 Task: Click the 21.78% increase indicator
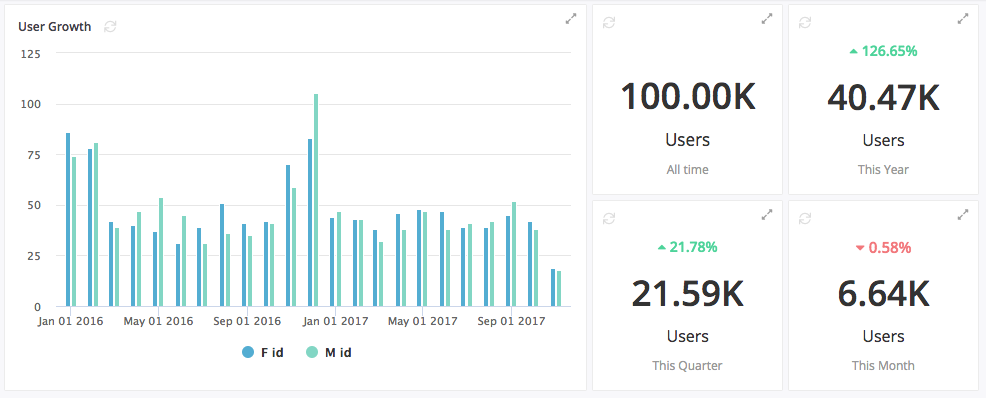click(687, 247)
